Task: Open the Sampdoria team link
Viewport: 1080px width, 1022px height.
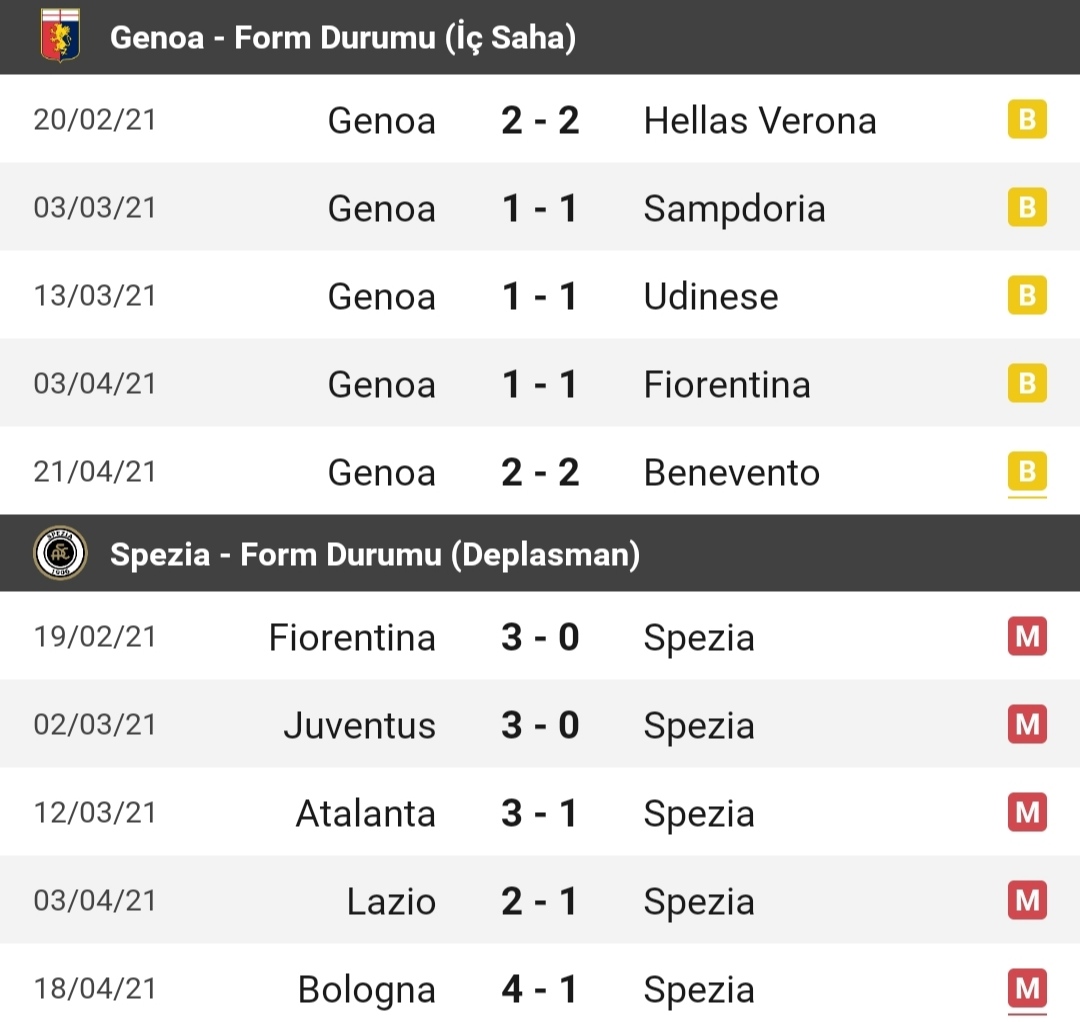Action: 734,209
